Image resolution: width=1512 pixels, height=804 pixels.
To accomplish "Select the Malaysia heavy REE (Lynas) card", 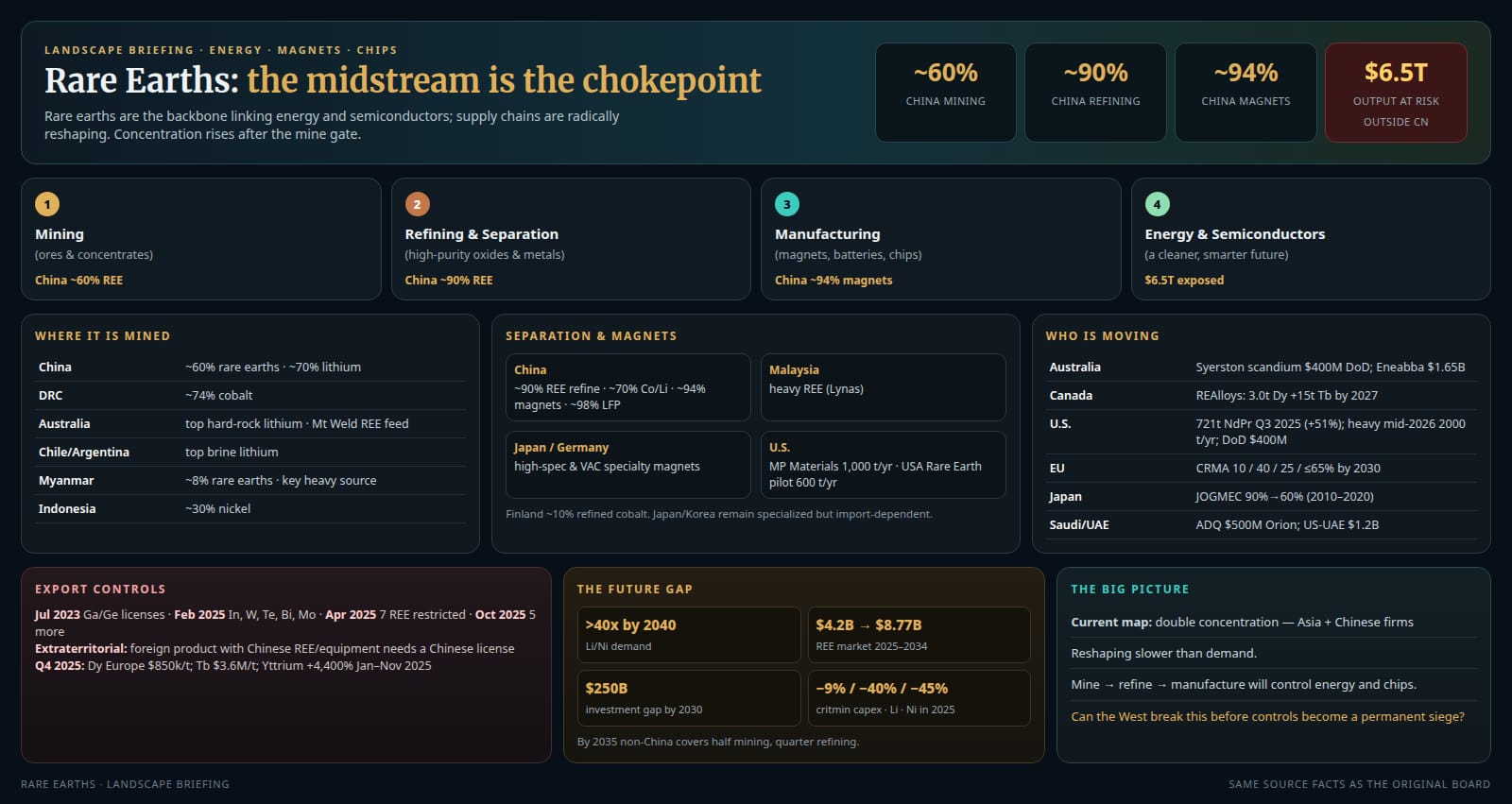I will pyautogui.click(x=884, y=387).
